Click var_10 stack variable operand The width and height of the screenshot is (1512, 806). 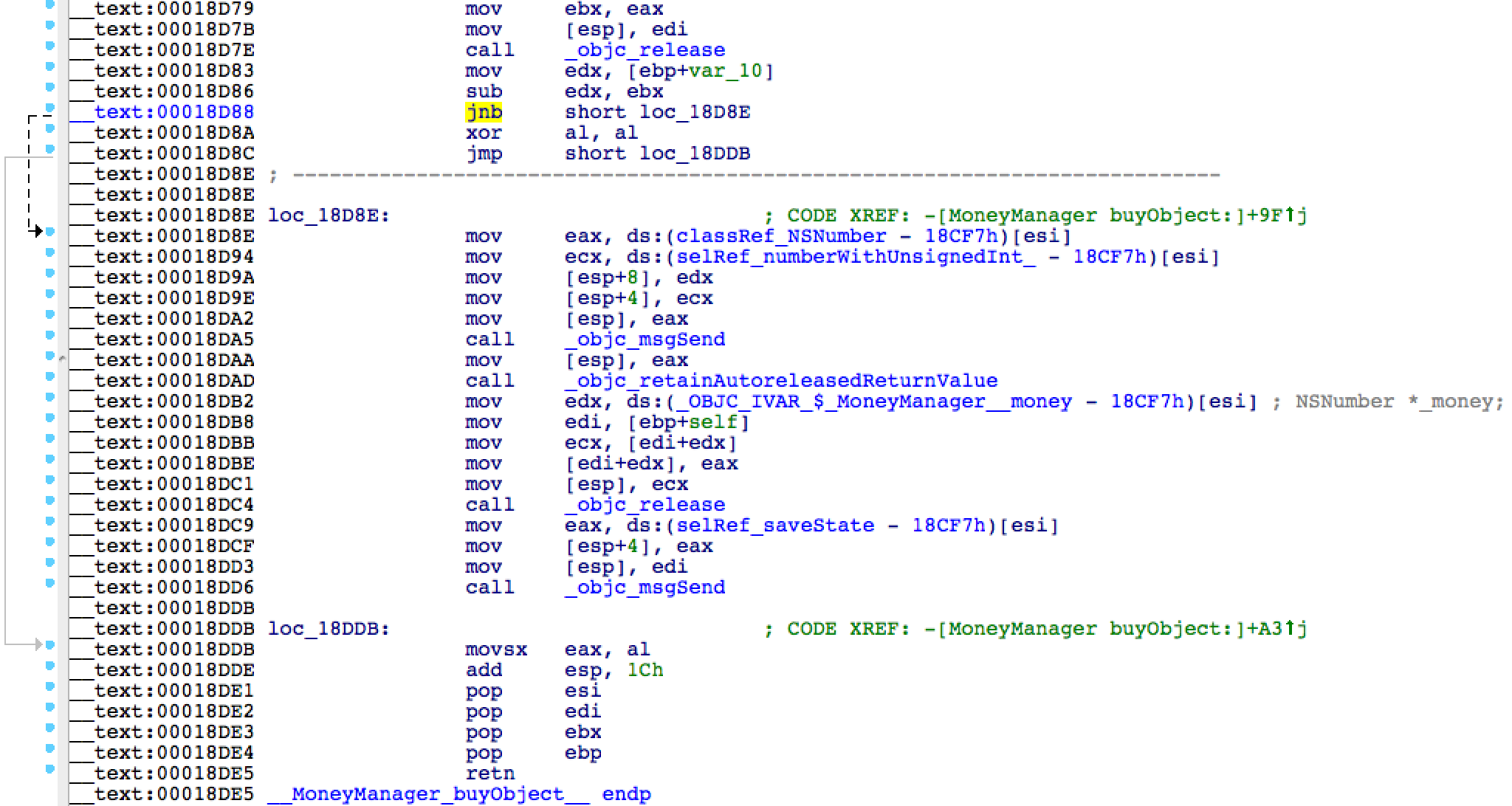click(726, 71)
